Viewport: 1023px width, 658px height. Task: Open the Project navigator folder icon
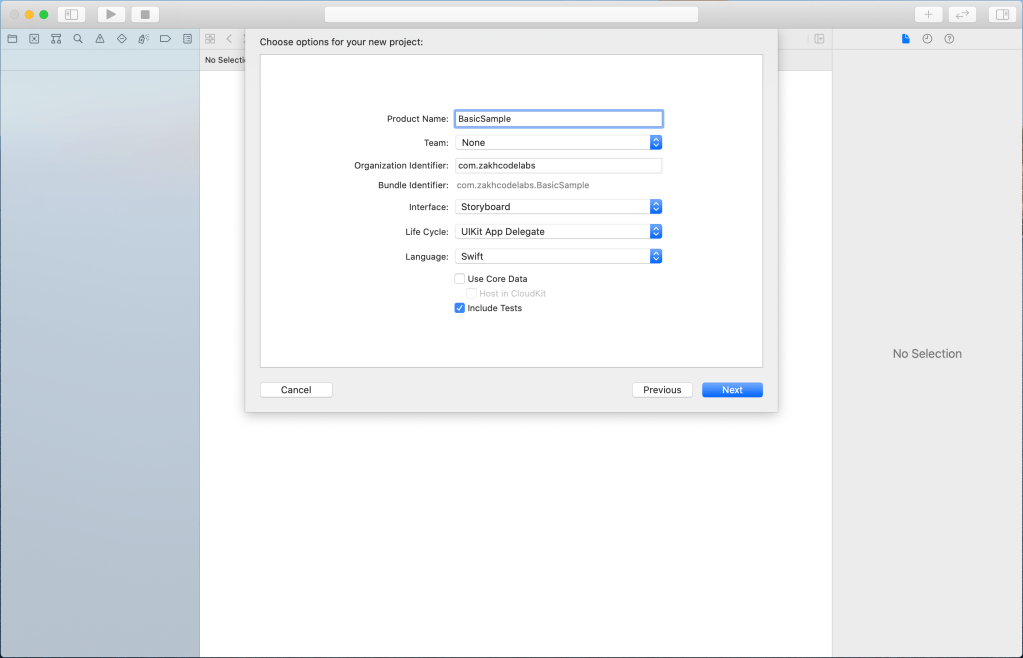pyautogui.click(x=12, y=39)
